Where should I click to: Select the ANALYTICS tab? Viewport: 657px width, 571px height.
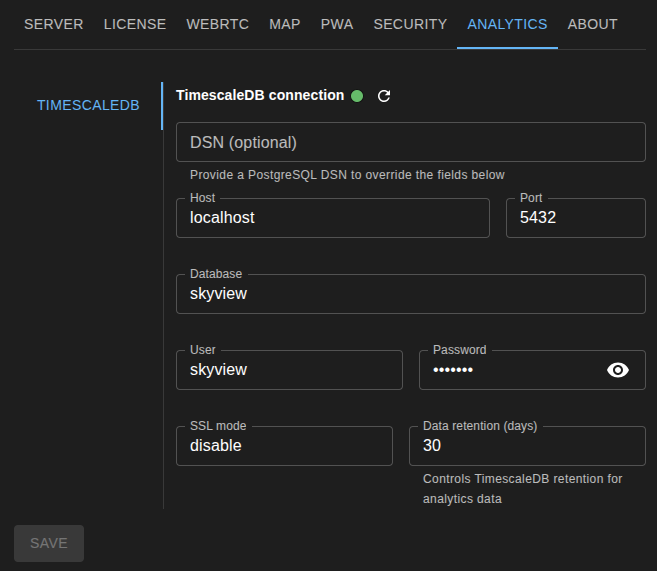(x=507, y=24)
